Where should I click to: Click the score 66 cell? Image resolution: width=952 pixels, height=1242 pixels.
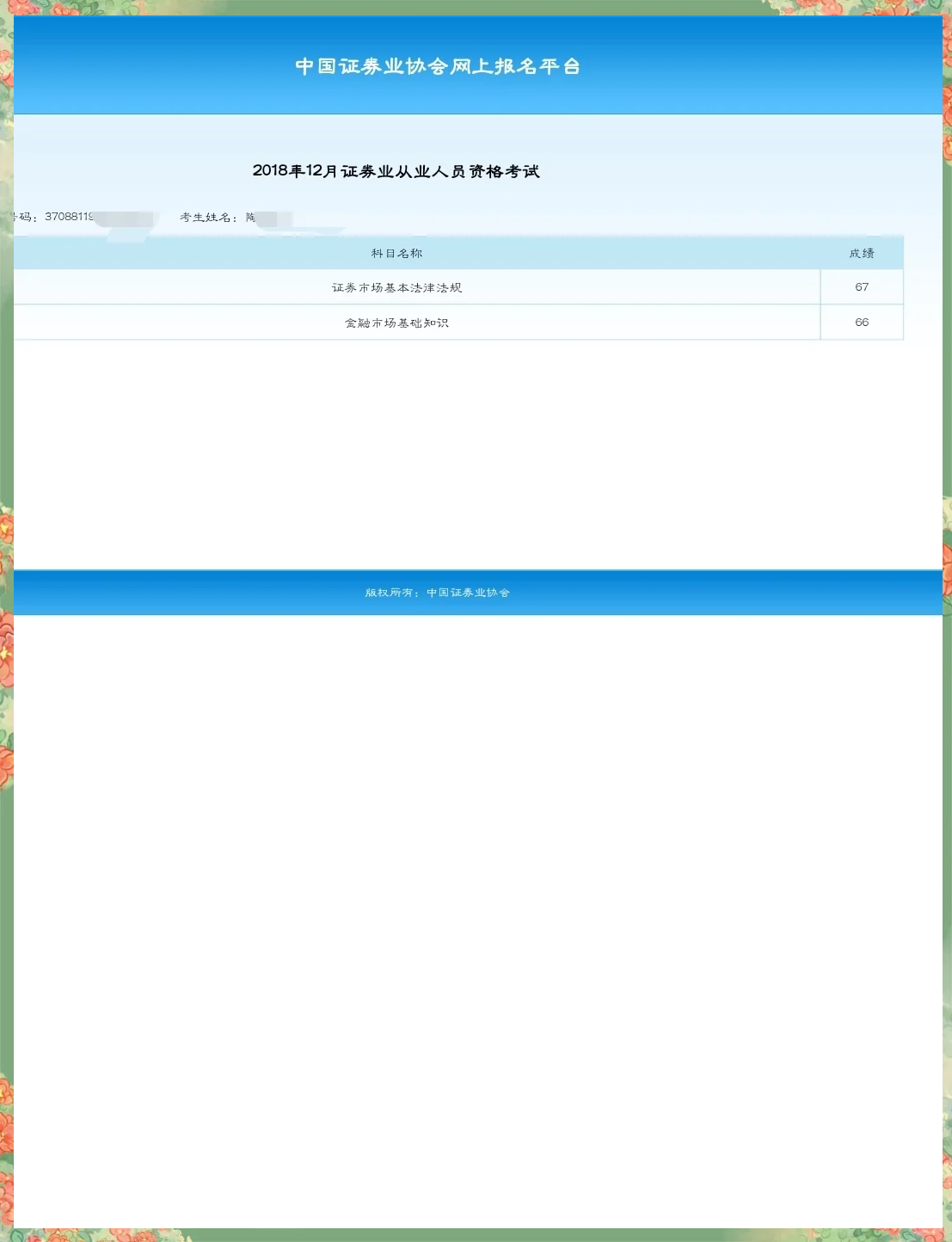coord(861,323)
